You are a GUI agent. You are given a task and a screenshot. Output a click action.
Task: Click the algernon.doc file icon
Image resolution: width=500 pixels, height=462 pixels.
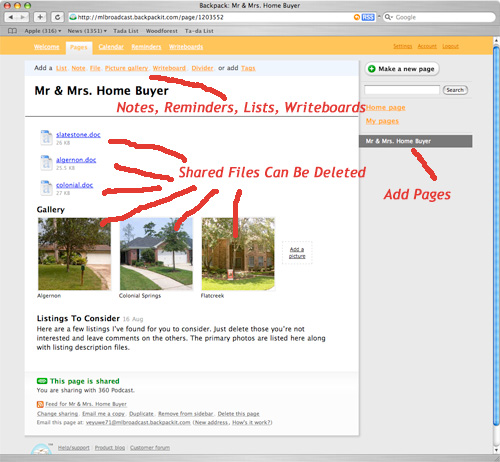46,163
